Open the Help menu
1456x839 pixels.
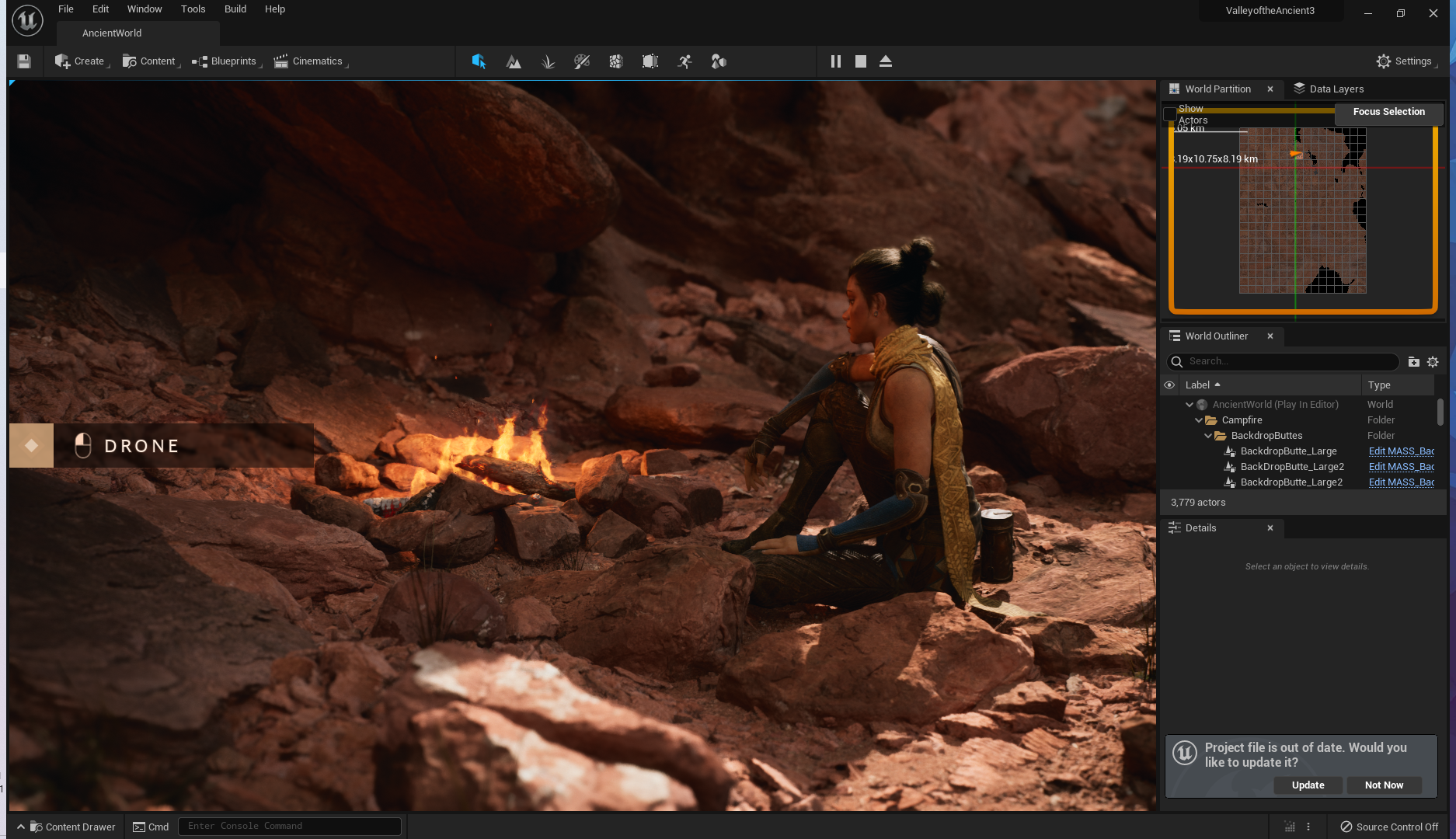pyautogui.click(x=275, y=9)
